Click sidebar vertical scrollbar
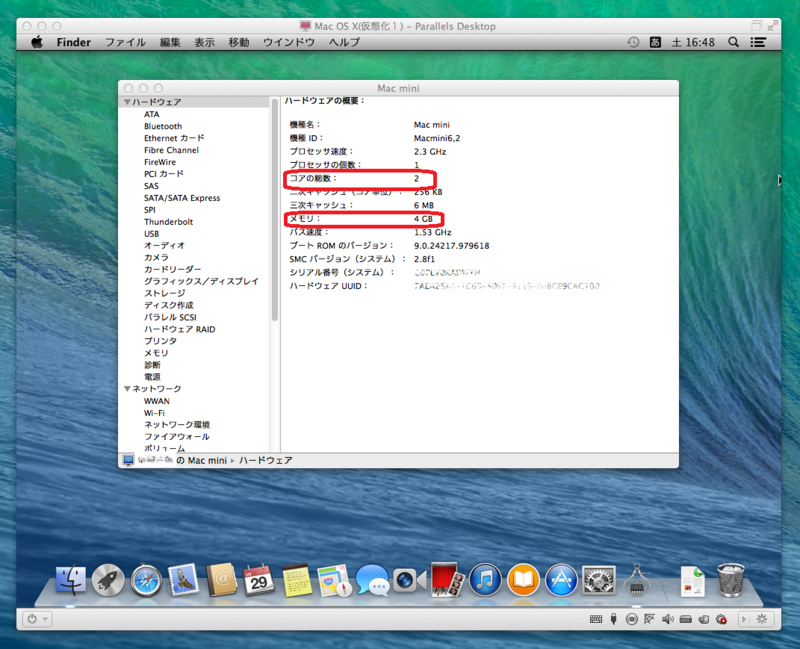The height and width of the screenshot is (649, 800). tap(275, 210)
